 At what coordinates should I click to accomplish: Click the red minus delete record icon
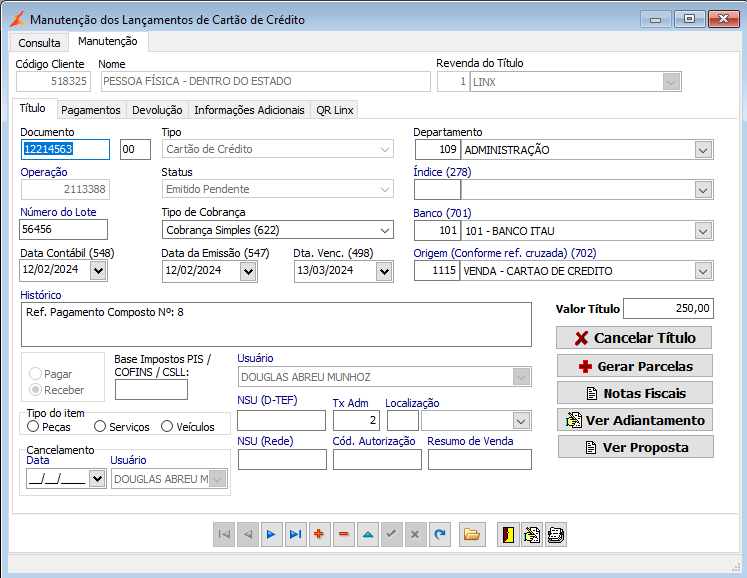pos(344,535)
